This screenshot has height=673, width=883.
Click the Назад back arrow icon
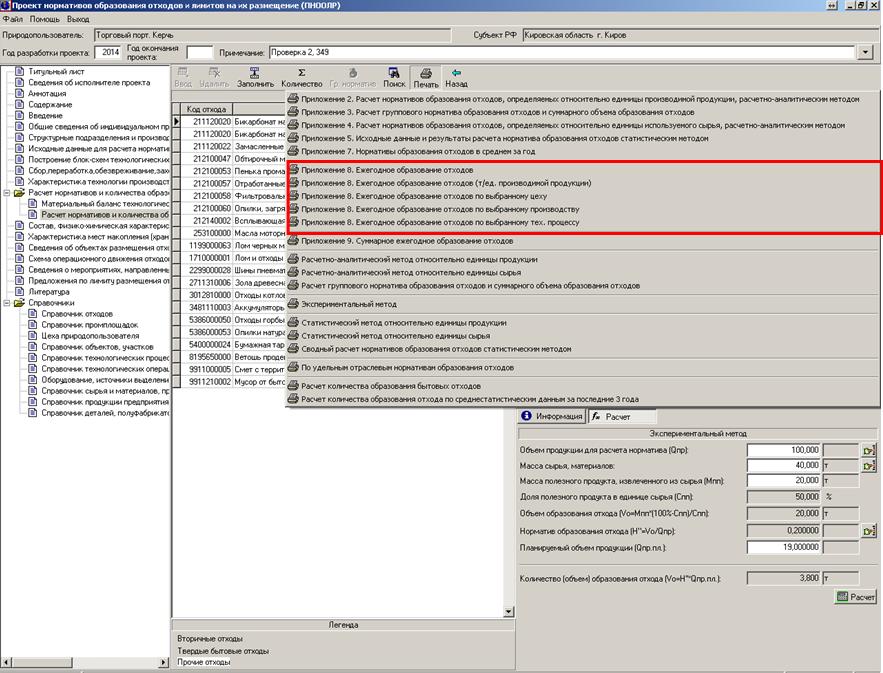pos(456,73)
